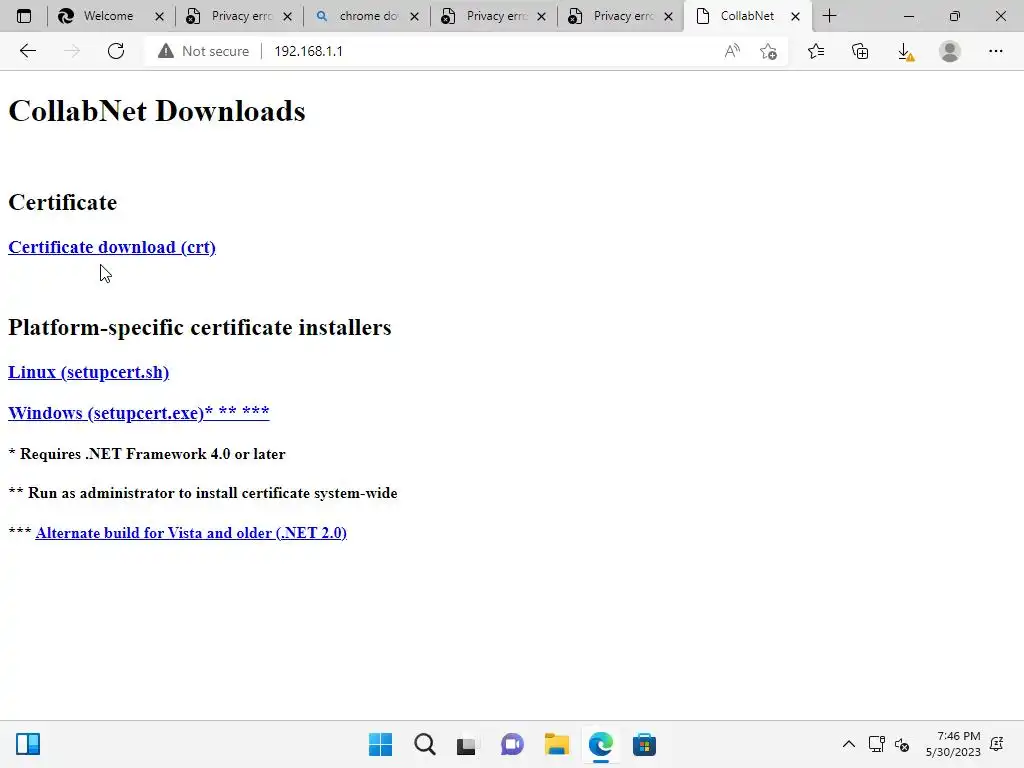Open the network status tray icon
1024x768 pixels.
click(x=876, y=744)
